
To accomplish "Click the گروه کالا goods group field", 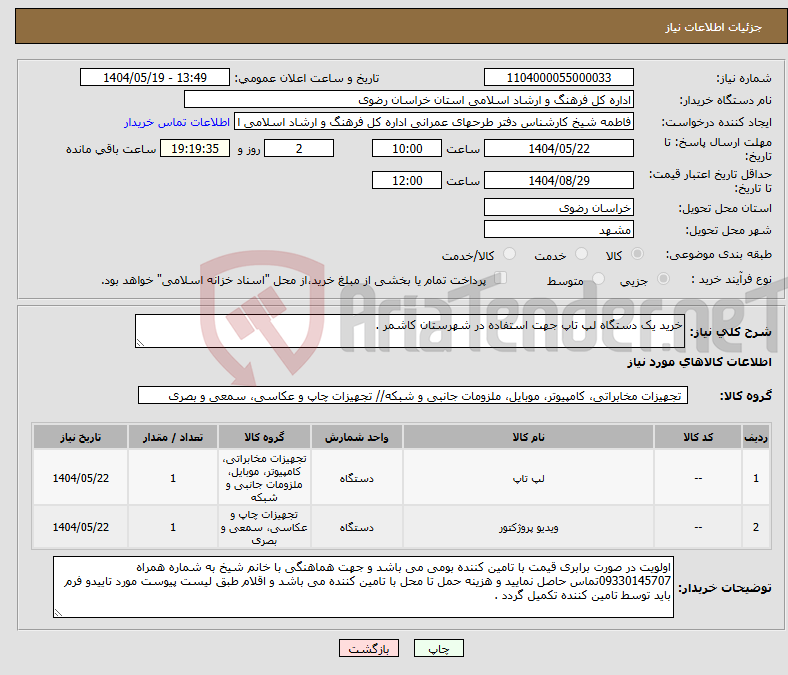I will click(x=413, y=396).
